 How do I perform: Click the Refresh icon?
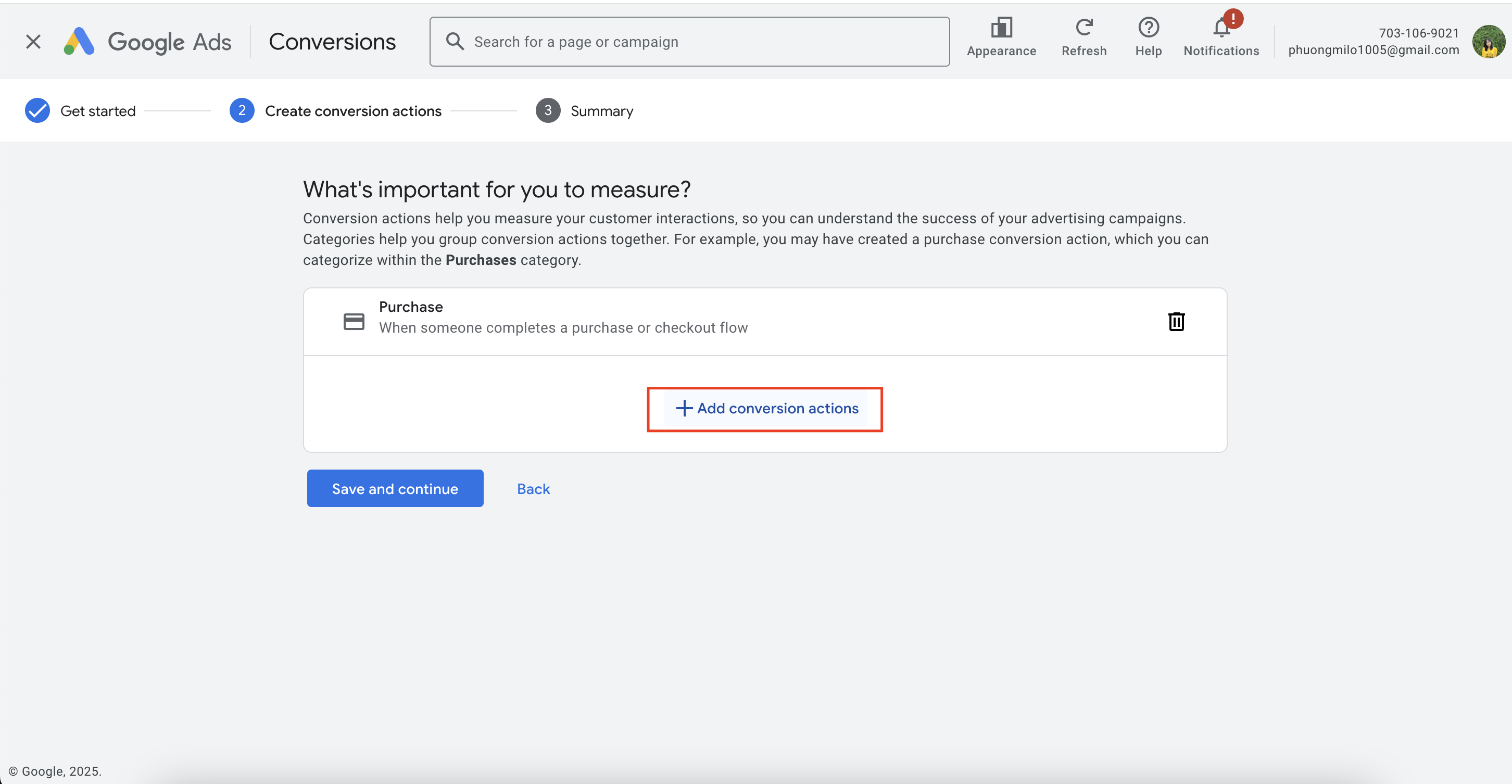click(1083, 28)
